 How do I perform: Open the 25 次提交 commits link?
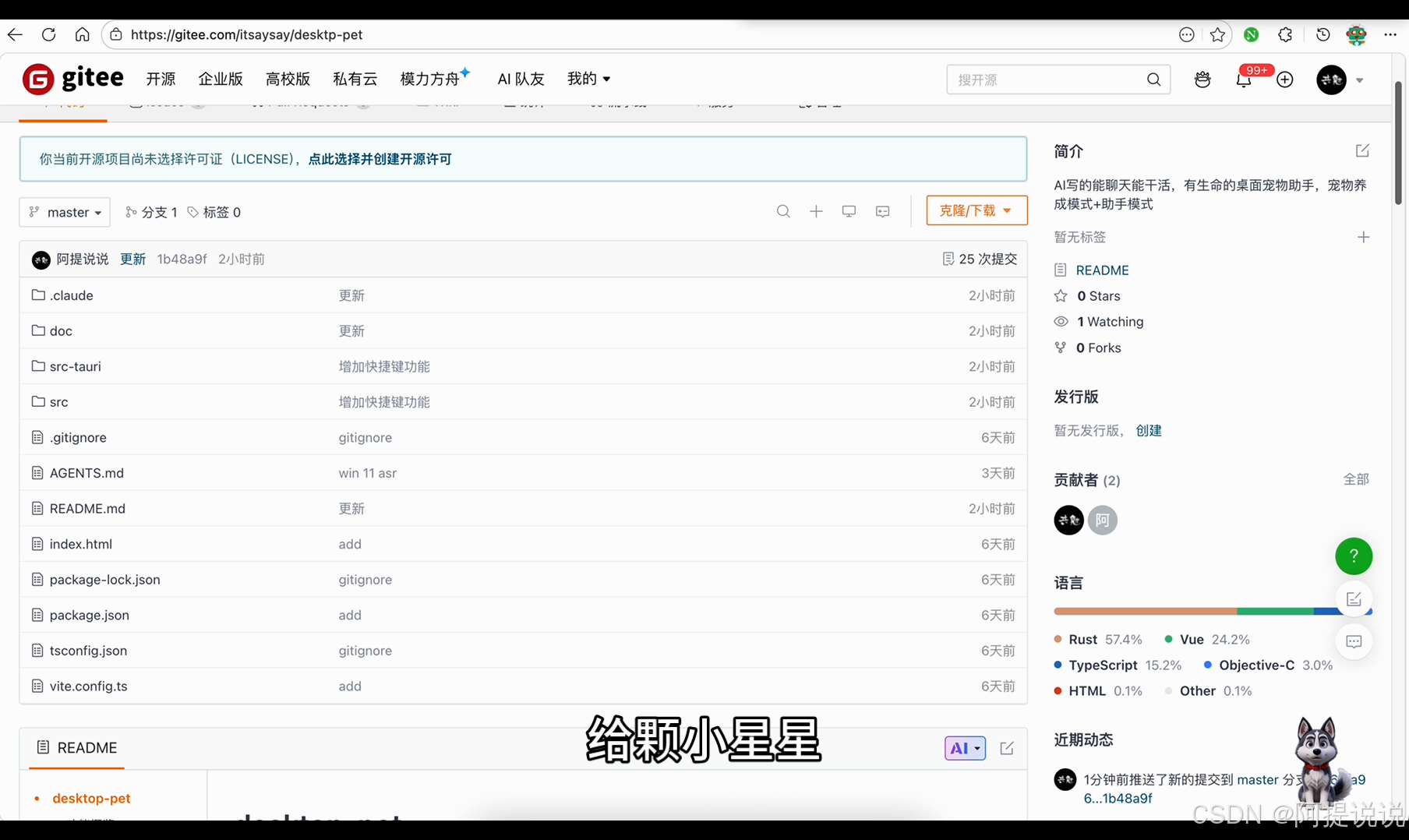980,259
